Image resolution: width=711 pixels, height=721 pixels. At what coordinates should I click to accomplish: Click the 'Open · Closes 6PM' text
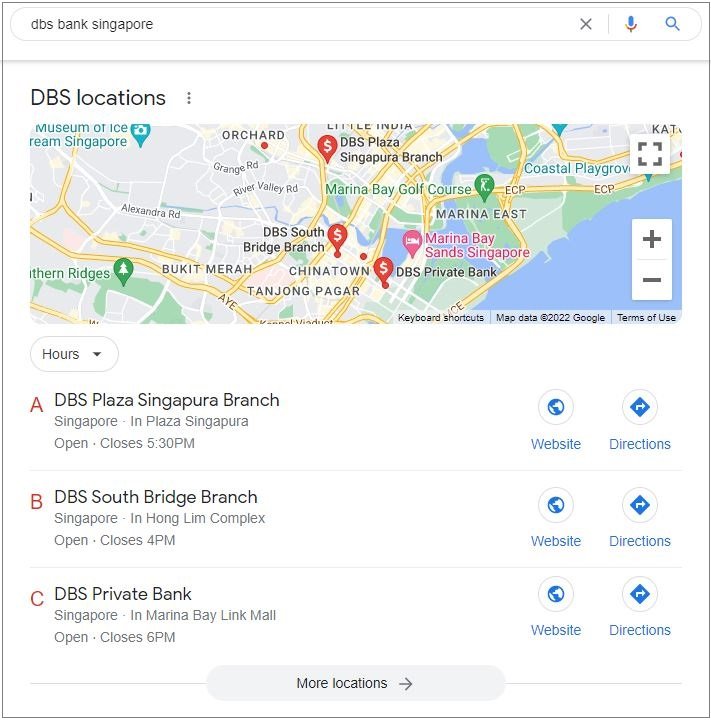coord(115,637)
